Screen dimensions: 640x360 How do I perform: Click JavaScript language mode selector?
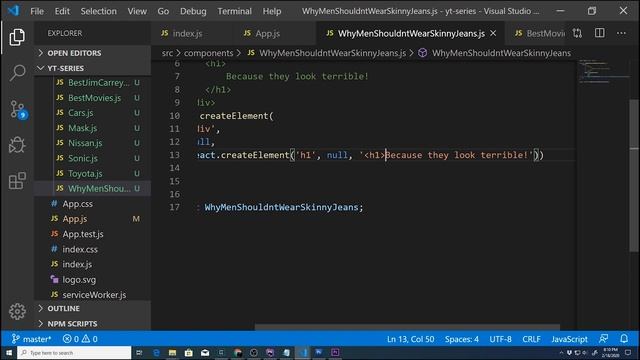[x=569, y=339]
